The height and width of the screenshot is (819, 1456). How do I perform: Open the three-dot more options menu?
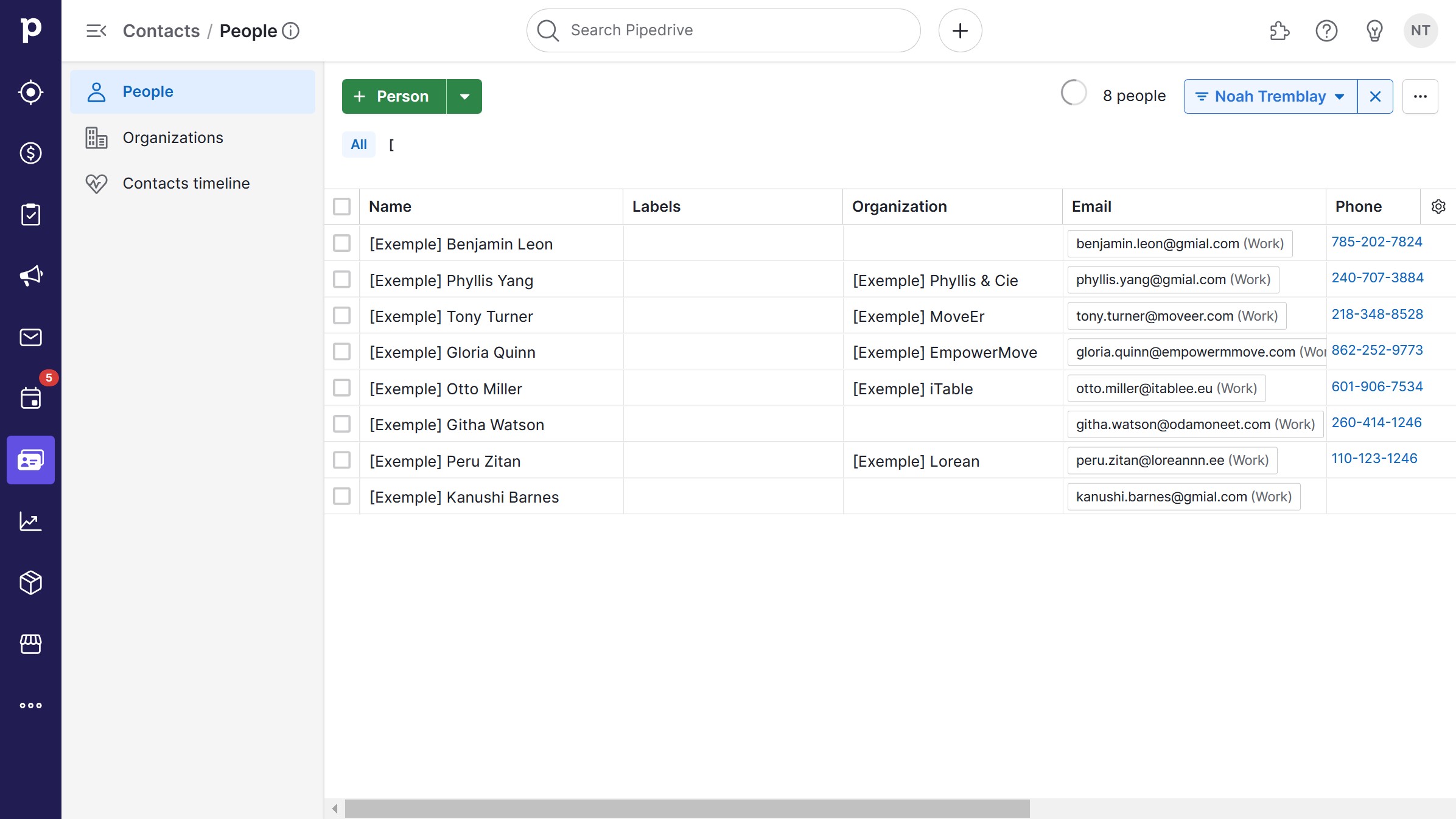point(1420,96)
